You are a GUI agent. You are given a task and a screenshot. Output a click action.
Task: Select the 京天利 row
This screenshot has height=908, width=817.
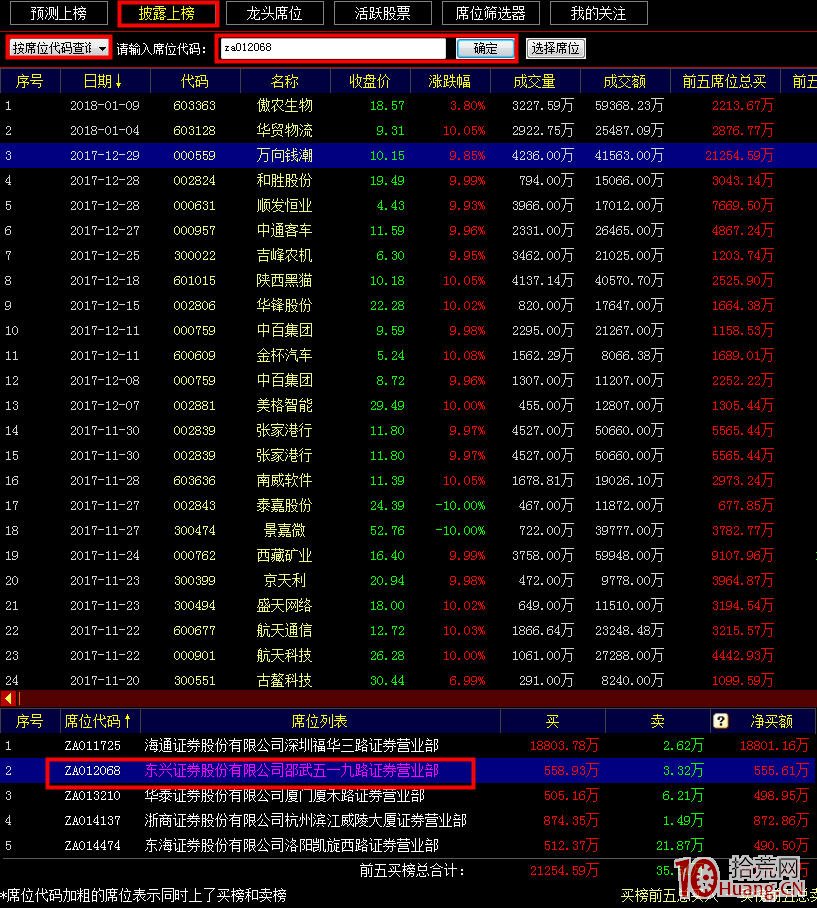[408, 581]
